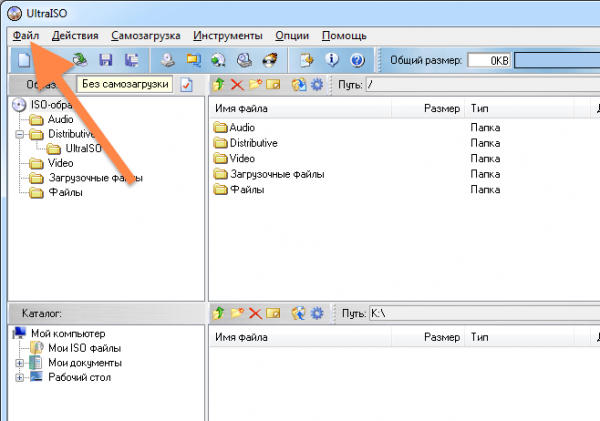600x421 pixels.
Task: Select Мои ISO файлы in Каталог tree
Action: [x=85, y=348]
